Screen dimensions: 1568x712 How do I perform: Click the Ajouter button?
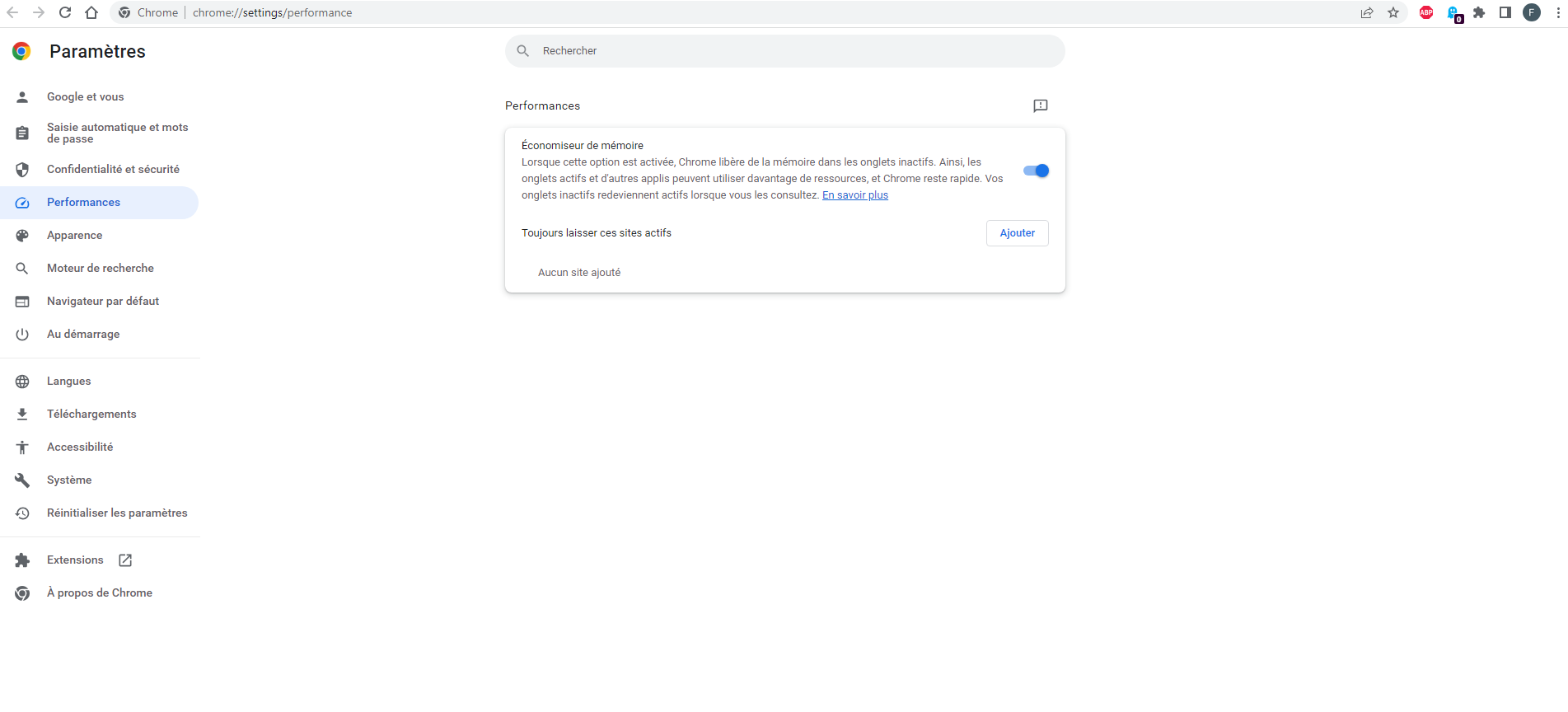[1017, 233]
